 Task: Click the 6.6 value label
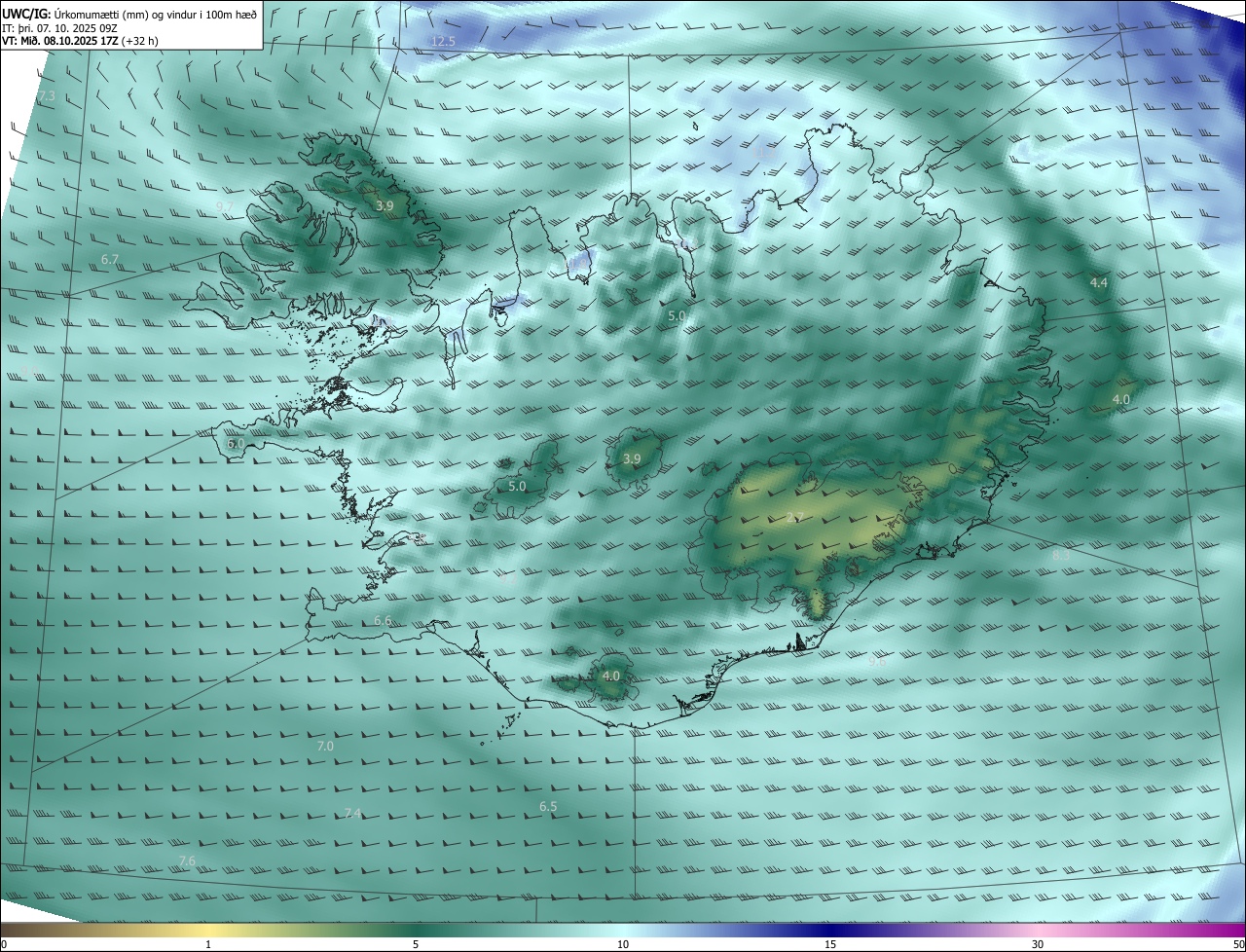383,620
